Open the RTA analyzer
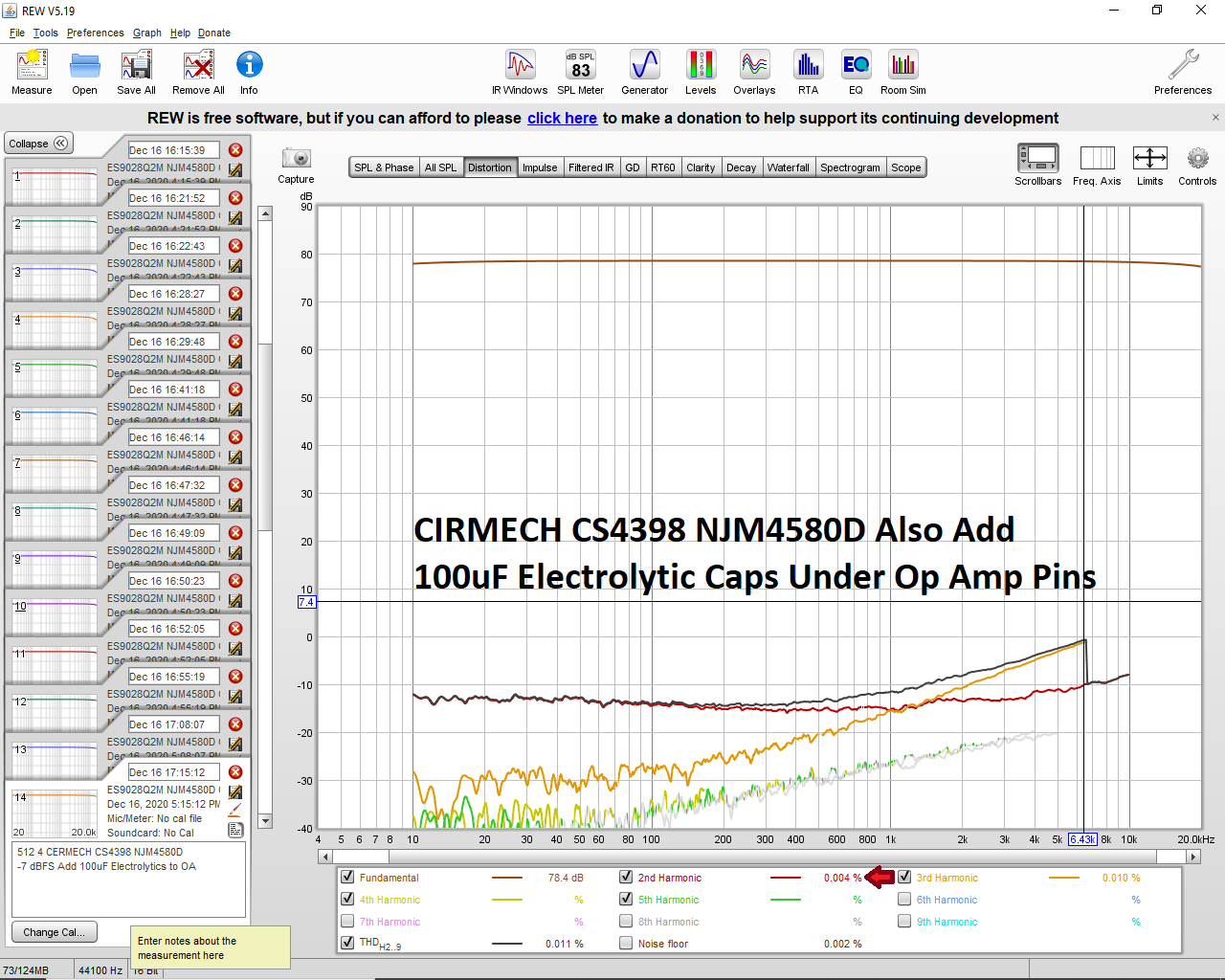The height and width of the screenshot is (980, 1225). [x=808, y=65]
